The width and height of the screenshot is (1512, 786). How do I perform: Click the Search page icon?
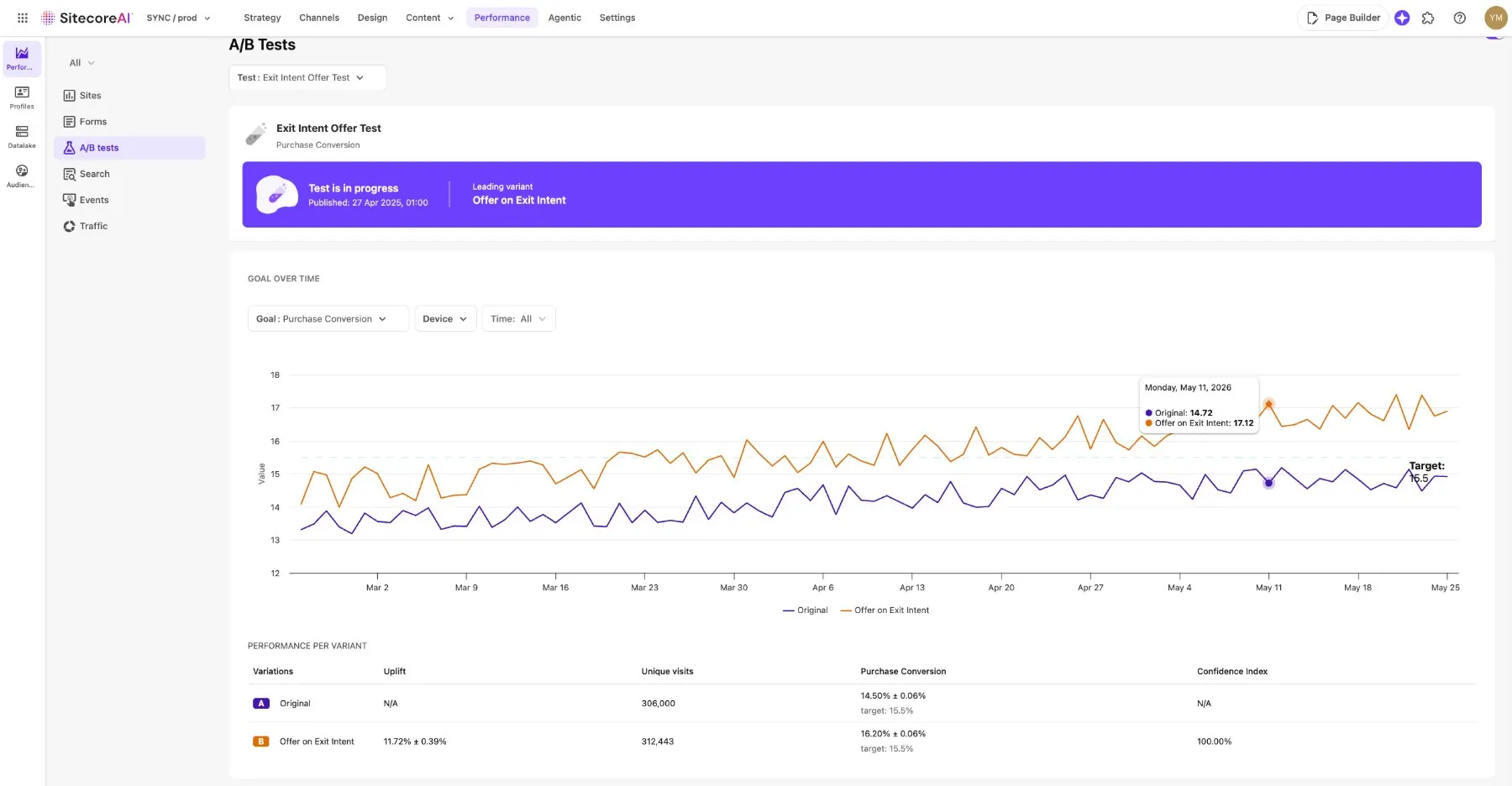pos(69,174)
